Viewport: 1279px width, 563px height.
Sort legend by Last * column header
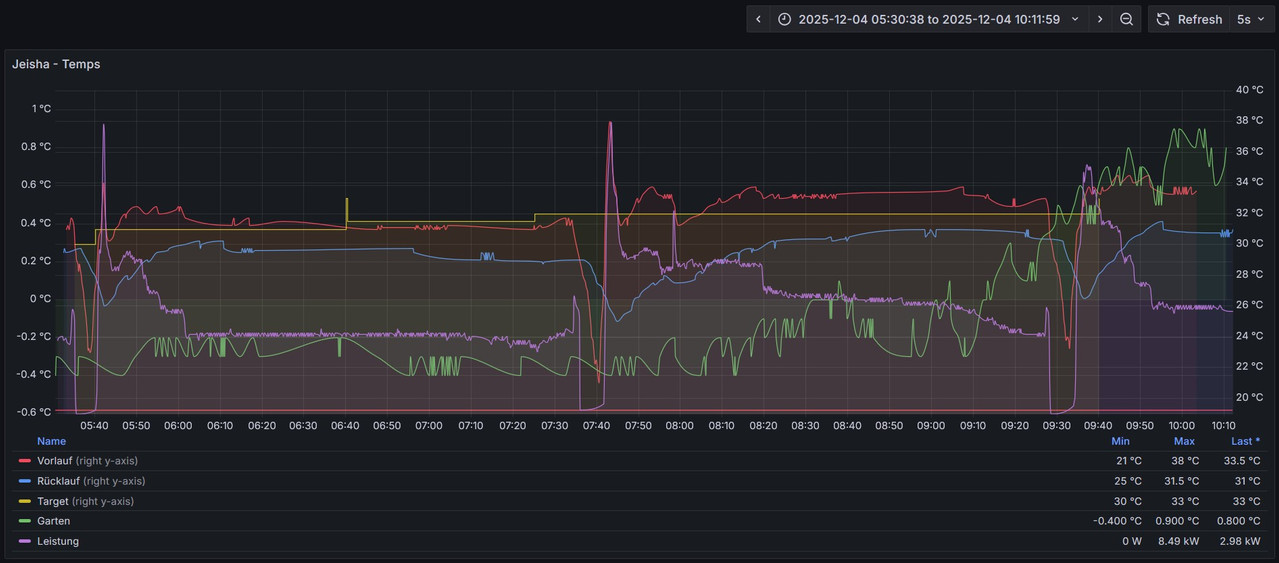(1245, 441)
